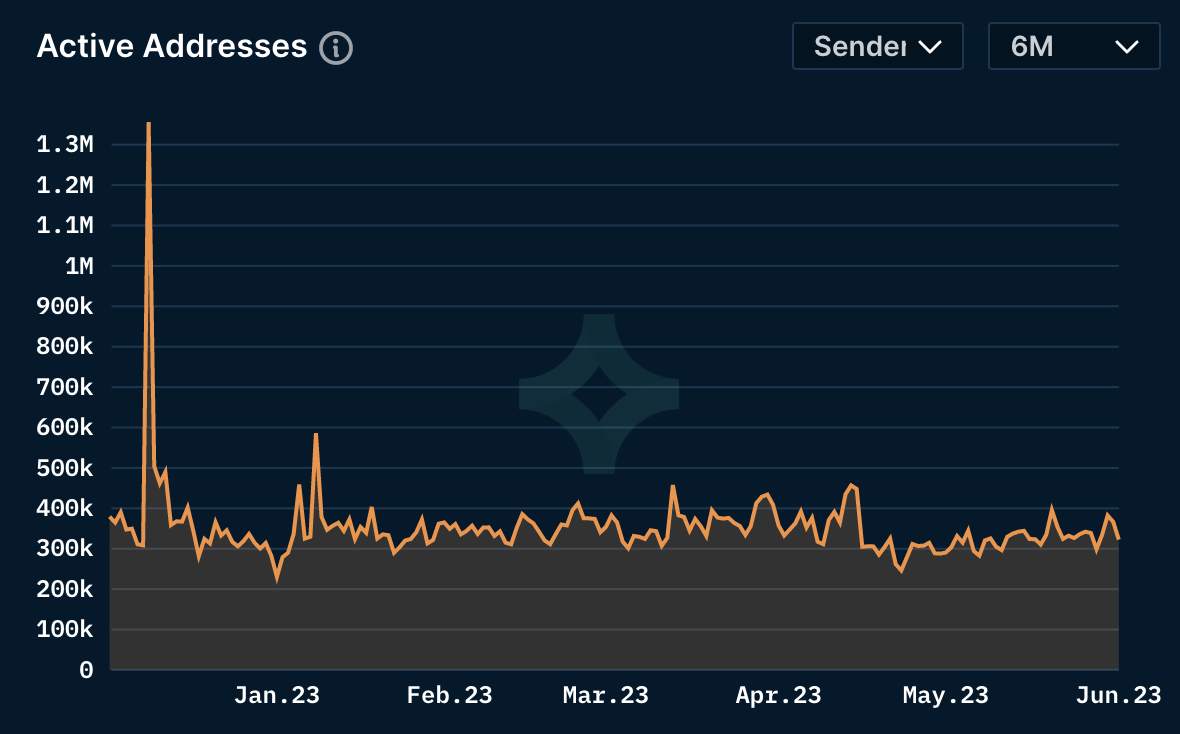Click the 400k y-axis label
Screen dimensions: 1180x734
[65, 508]
